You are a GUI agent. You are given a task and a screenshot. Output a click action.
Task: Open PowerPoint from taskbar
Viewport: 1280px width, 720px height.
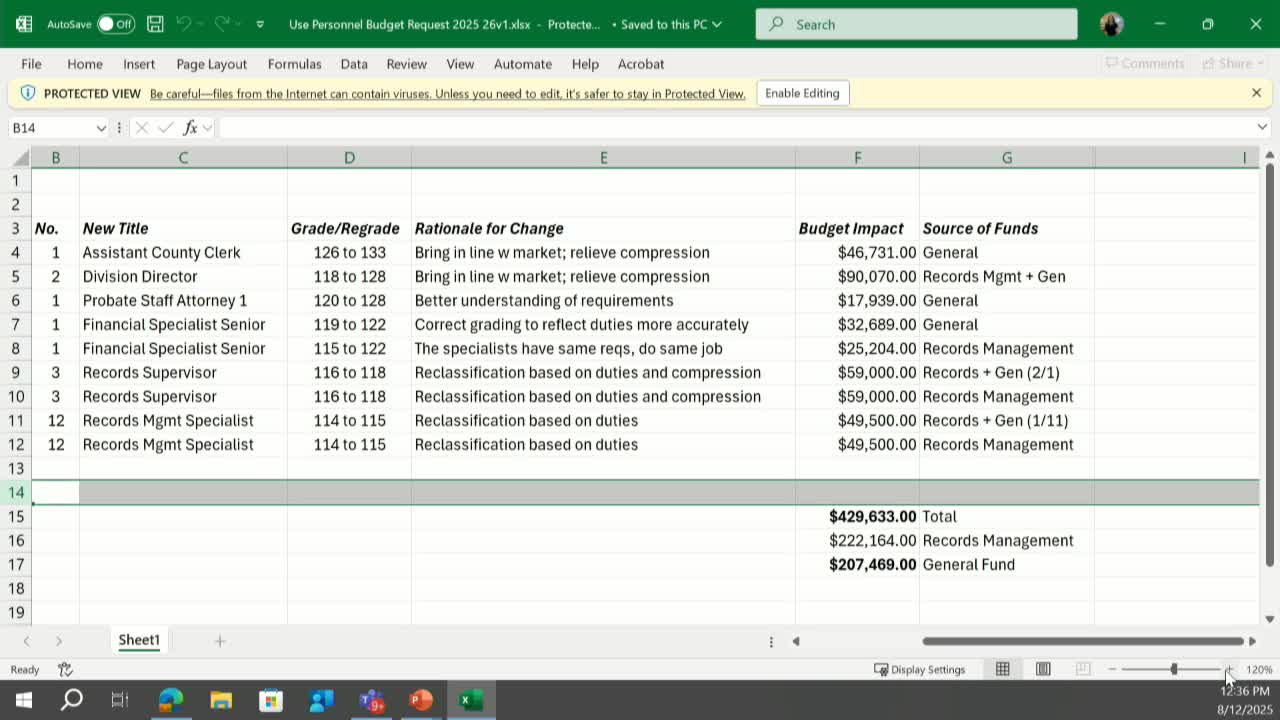[421, 700]
